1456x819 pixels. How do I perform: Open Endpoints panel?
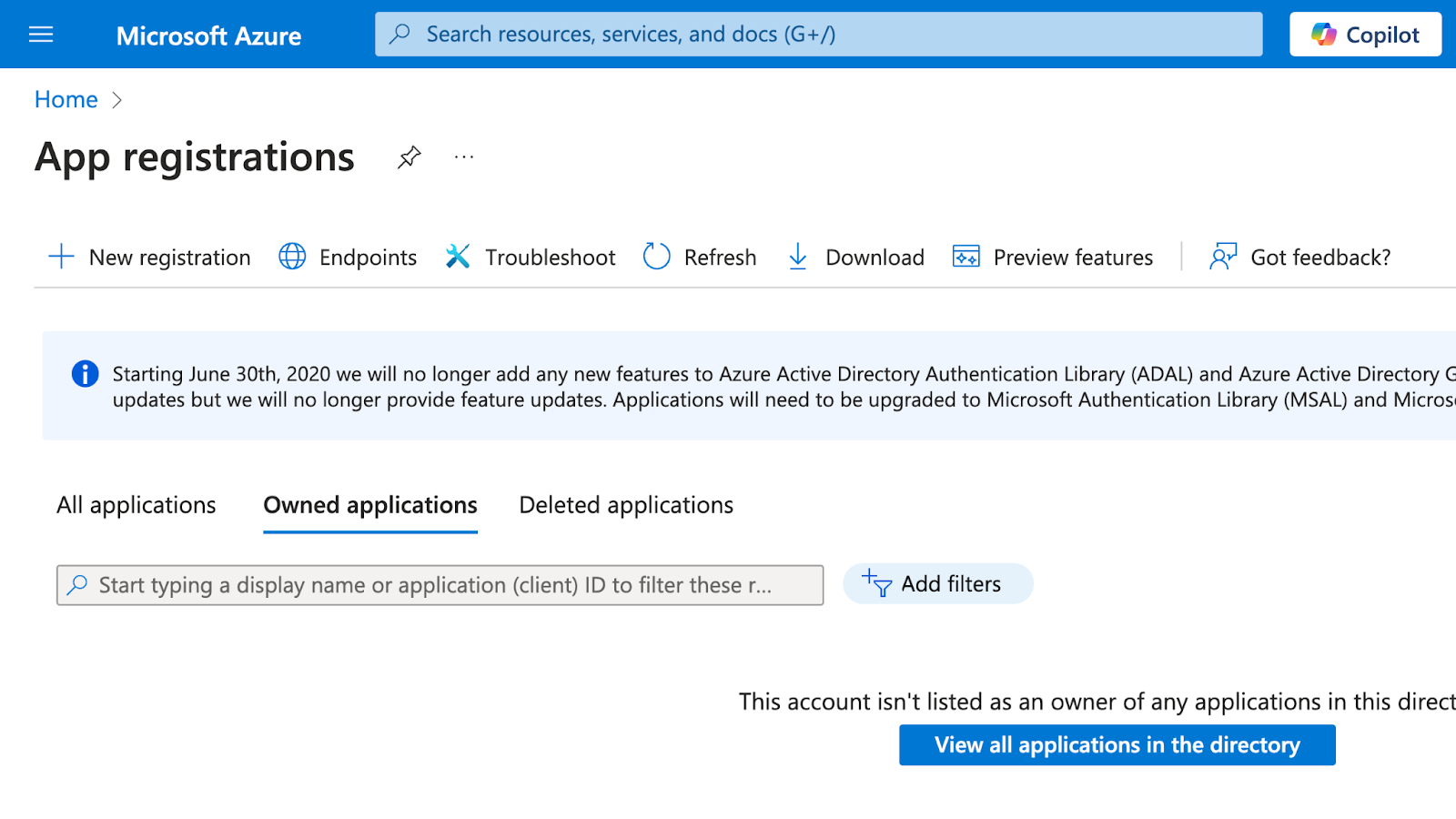[x=348, y=258]
